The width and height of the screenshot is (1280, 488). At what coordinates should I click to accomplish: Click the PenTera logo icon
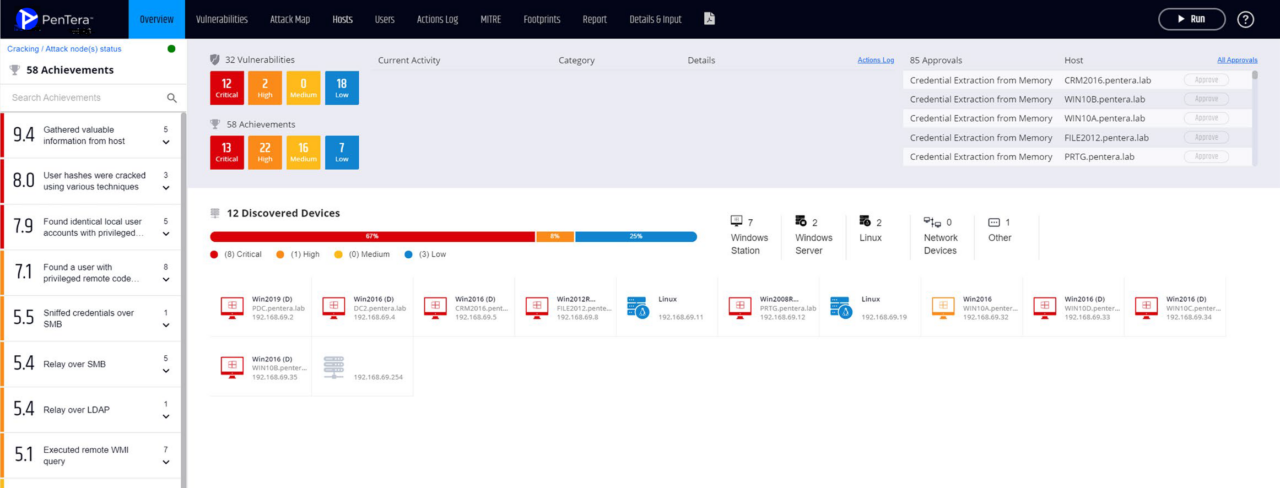[x=28, y=19]
